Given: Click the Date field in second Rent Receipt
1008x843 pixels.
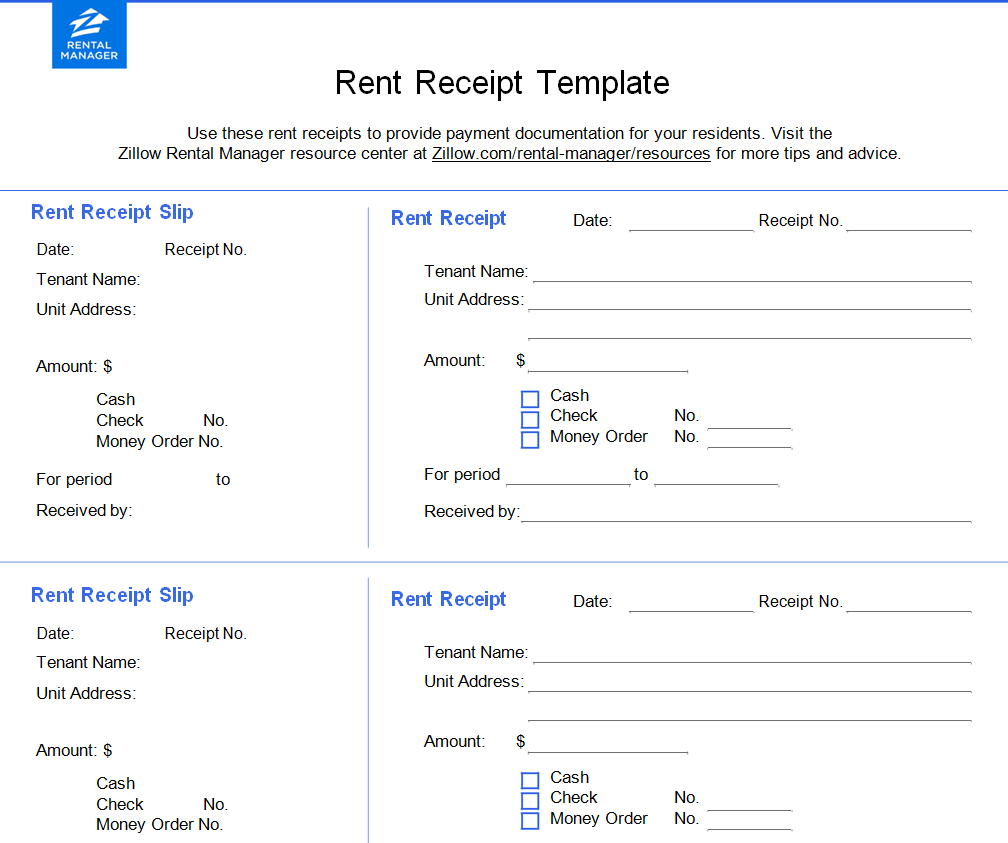Looking at the screenshot, I should pyautogui.click(x=690, y=602).
